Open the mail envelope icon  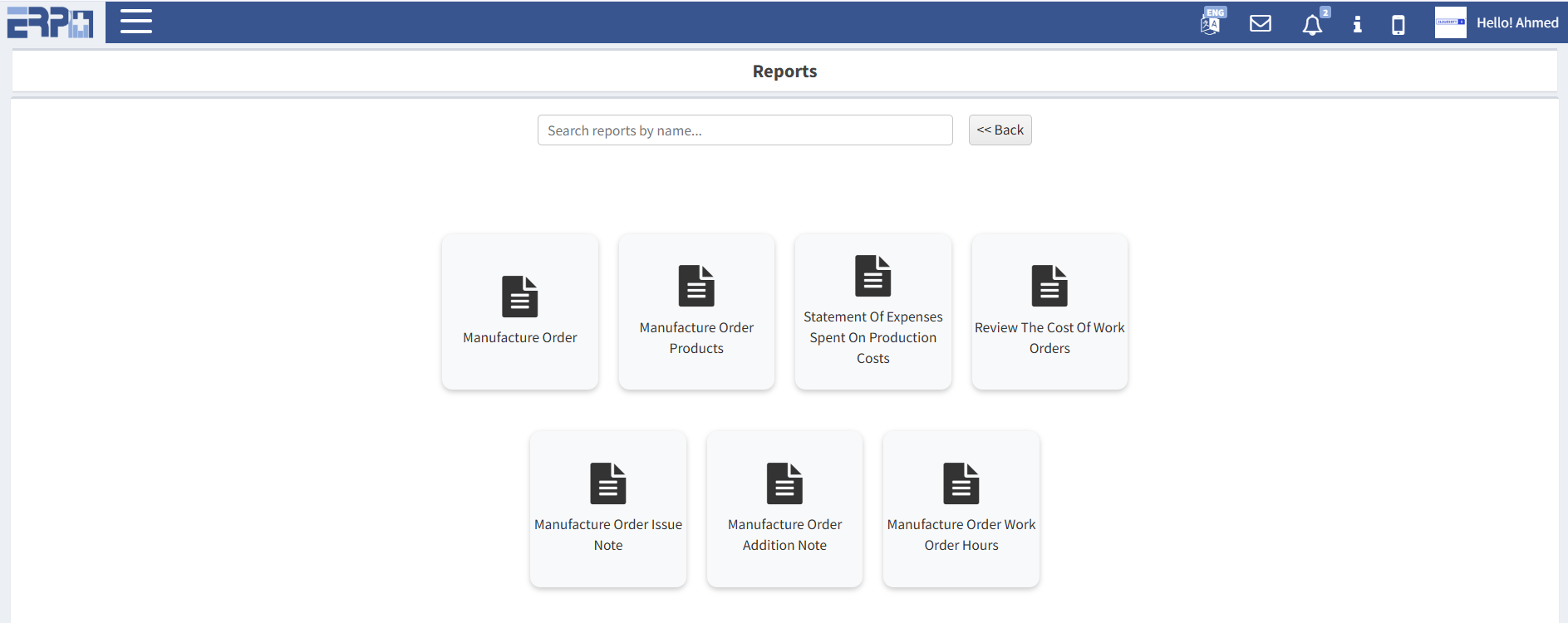[x=1261, y=23]
